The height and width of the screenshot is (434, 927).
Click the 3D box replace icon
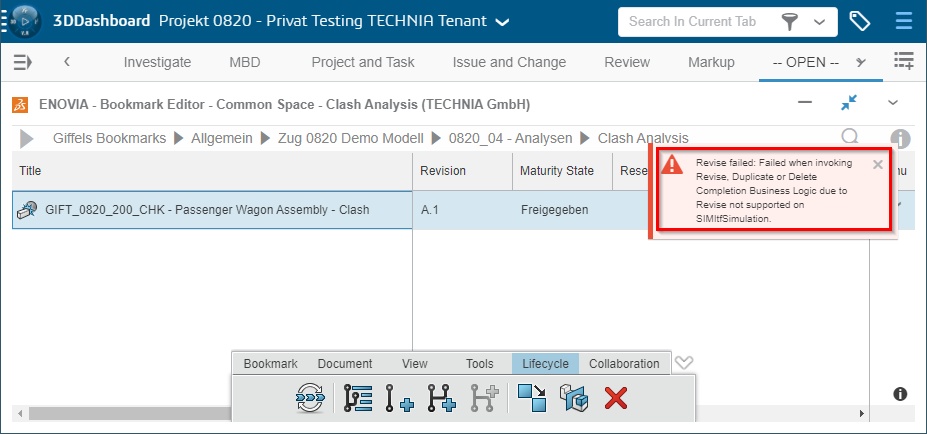coord(574,398)
